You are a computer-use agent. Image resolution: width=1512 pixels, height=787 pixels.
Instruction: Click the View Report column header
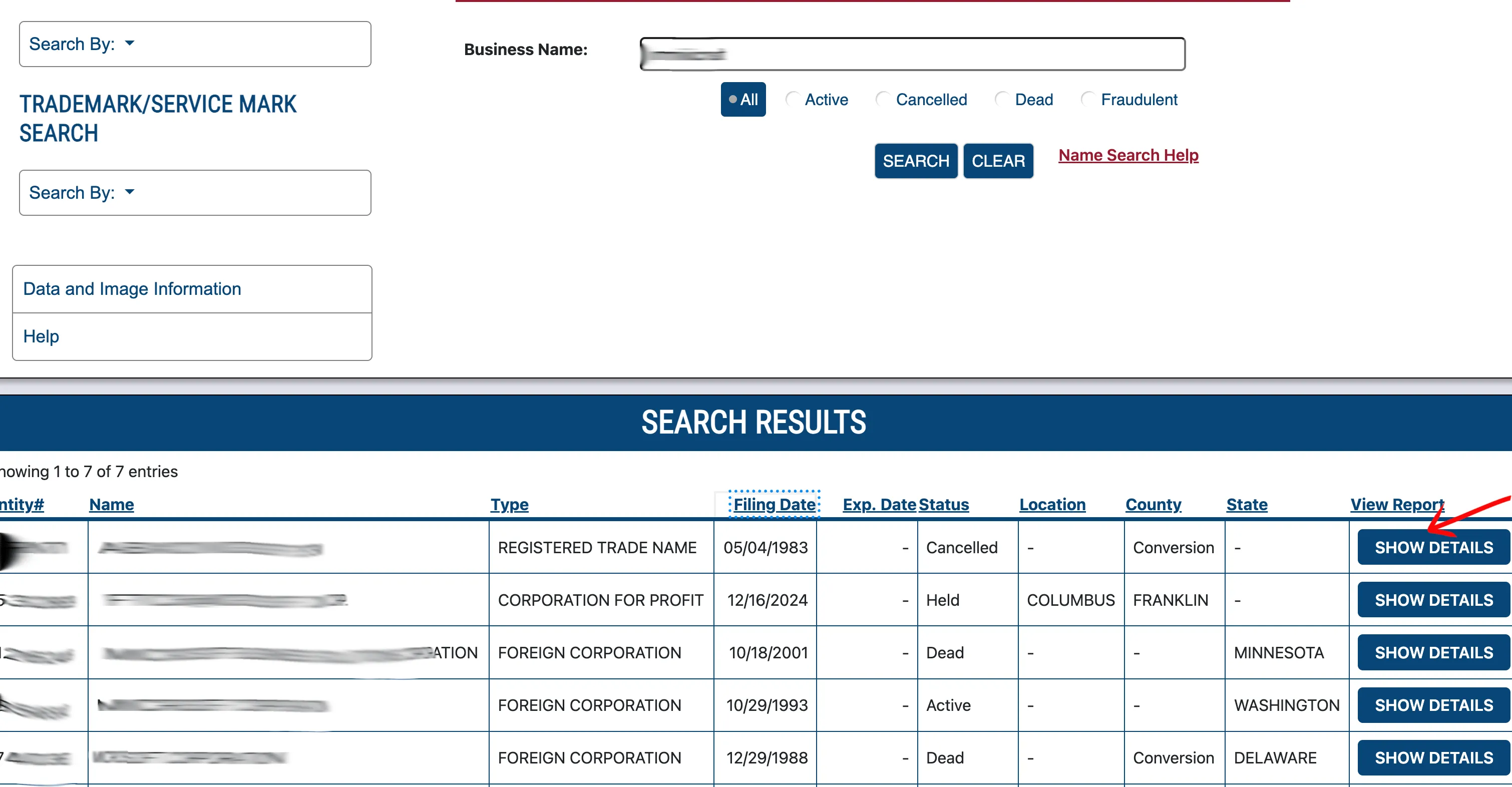(x=1397, y=504)
